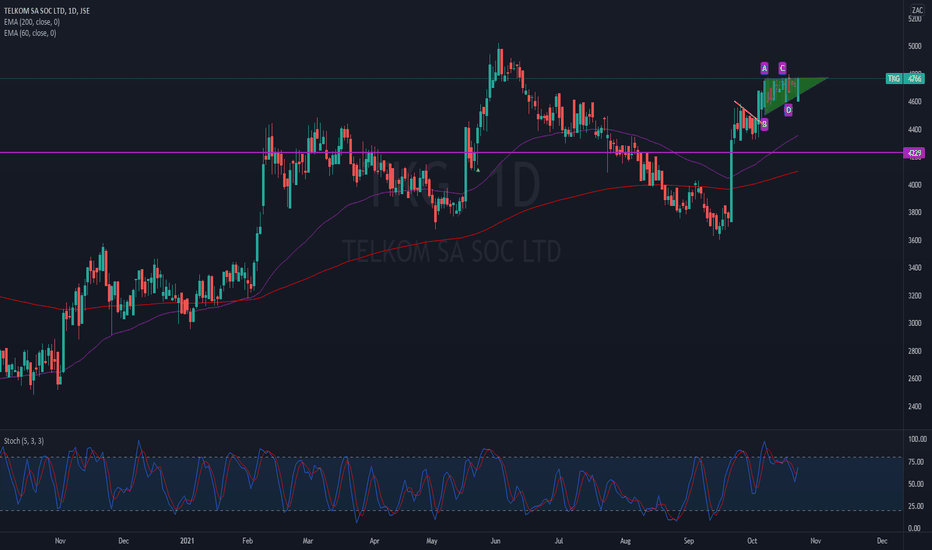Click the 5000 price axis label
932x550 pixels.
coord(915,46)
